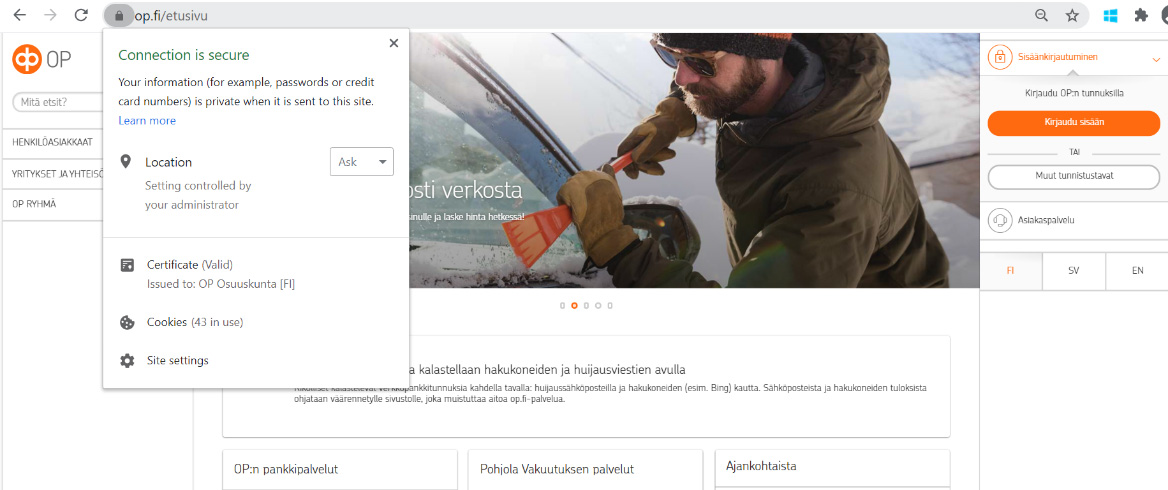The height and width of the screenshot is (490, 1168).
Task: Click the padlock icon in the address bar
Action: click(x=118, y=16)
